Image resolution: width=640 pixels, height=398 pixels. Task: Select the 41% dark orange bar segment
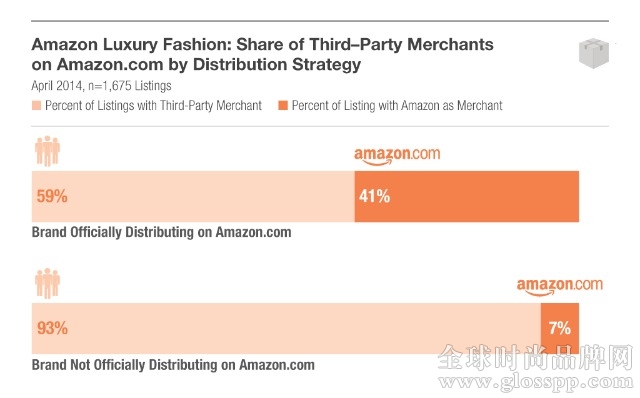pos(467,196)
